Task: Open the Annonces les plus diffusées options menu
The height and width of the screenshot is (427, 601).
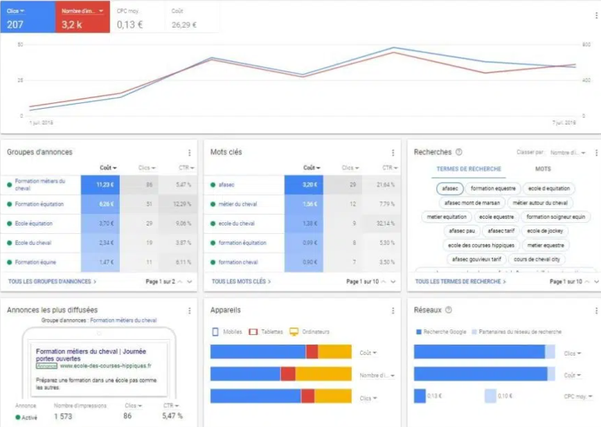Action: pos(189,310)
